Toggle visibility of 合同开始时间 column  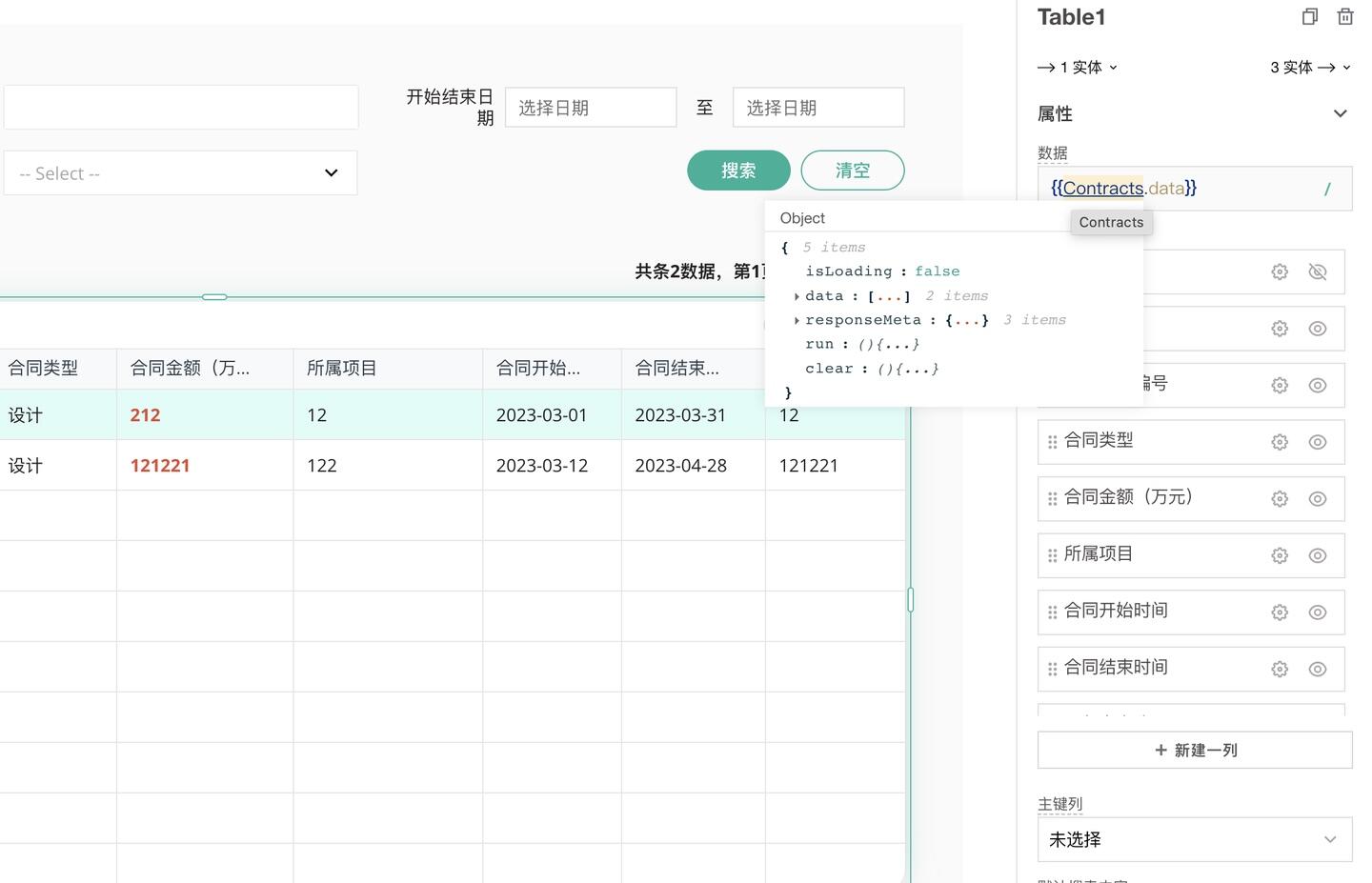coord(1318,612)
